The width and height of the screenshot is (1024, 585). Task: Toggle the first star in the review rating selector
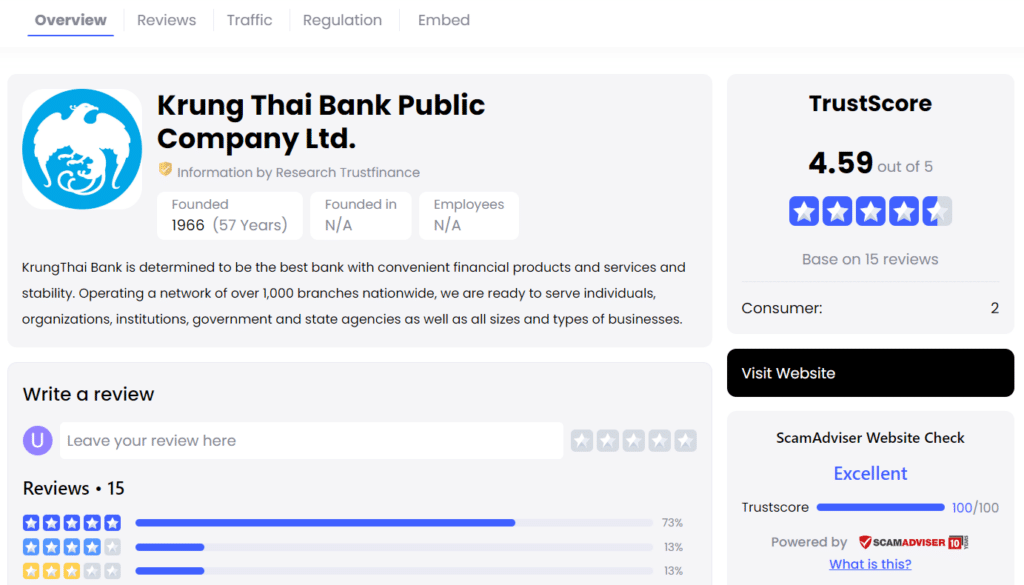tap(582, 440)
